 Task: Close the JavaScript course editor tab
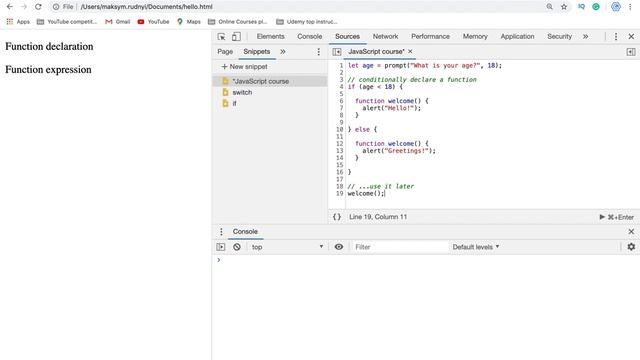[410, 51]
